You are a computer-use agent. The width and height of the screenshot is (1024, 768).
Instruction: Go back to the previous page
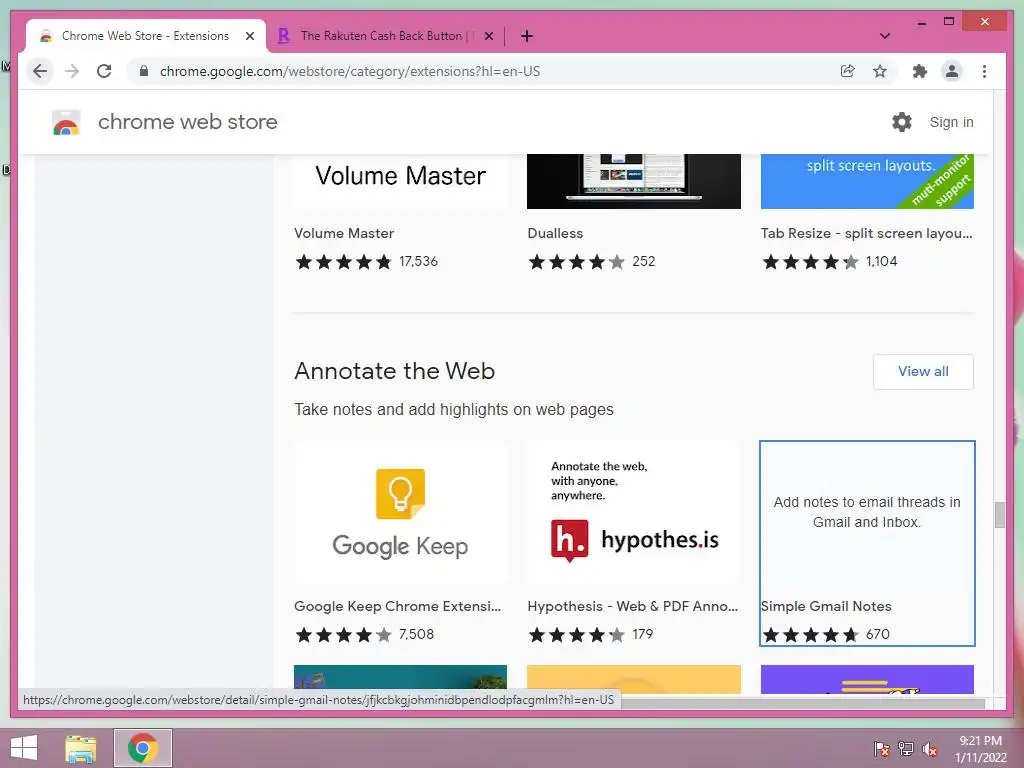40,71
